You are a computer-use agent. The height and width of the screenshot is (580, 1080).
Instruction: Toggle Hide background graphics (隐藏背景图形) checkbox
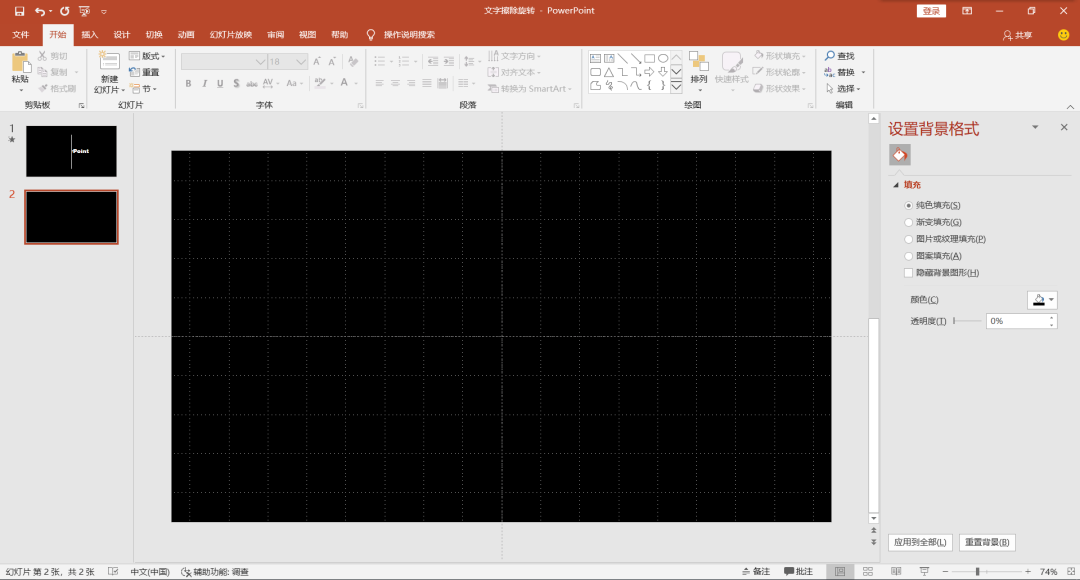pyautogui.click(x=908, y=273)
